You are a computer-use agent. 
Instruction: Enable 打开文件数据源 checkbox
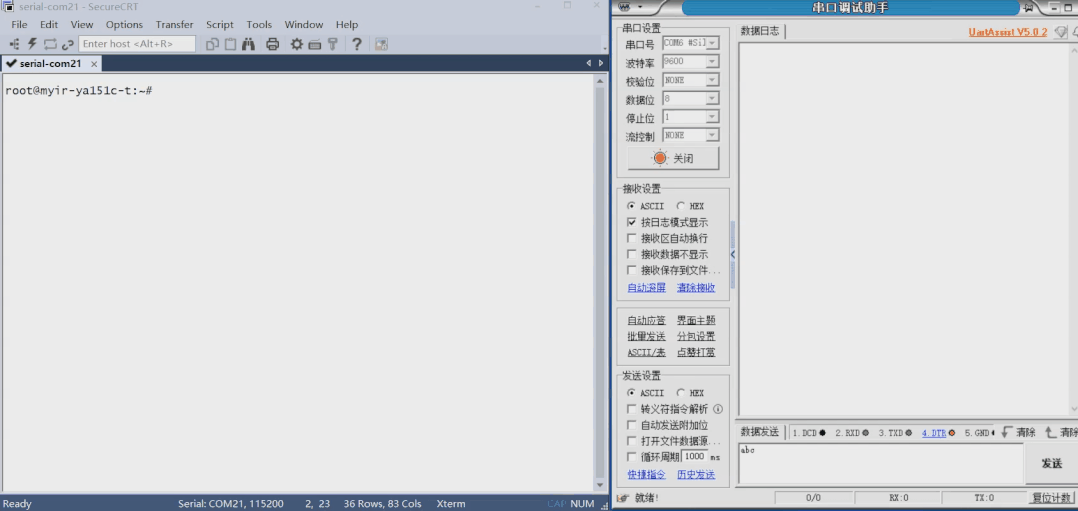pyautogui.click(x=632, y=441)
